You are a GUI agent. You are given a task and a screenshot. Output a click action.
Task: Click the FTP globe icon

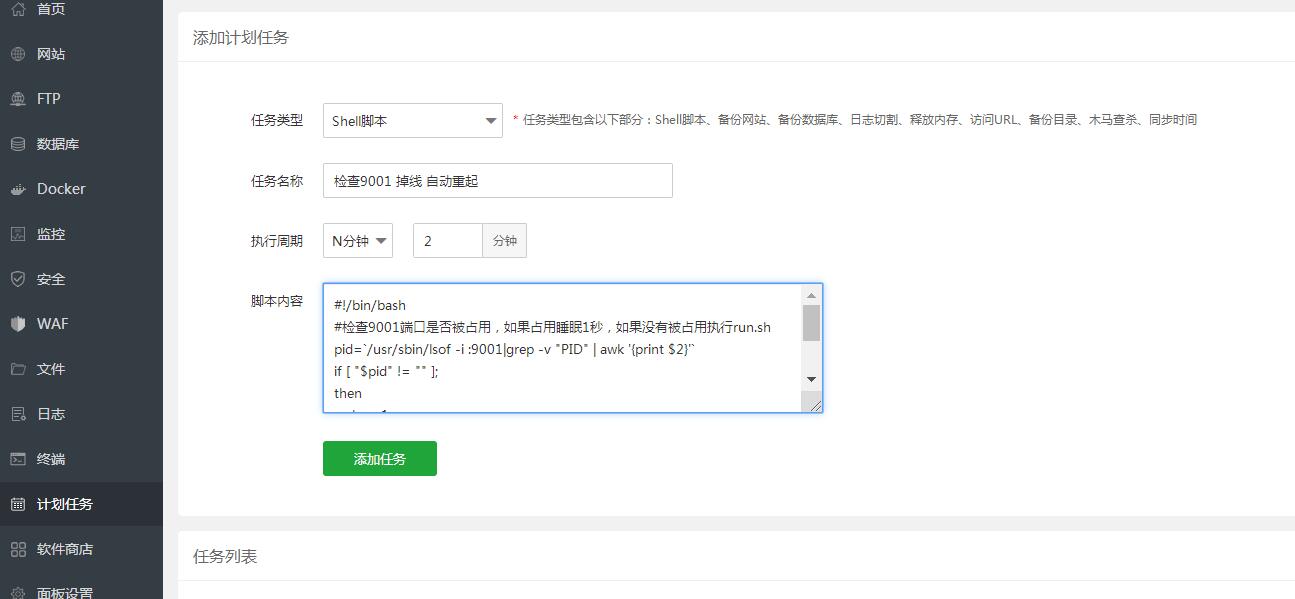coord(18,99)
